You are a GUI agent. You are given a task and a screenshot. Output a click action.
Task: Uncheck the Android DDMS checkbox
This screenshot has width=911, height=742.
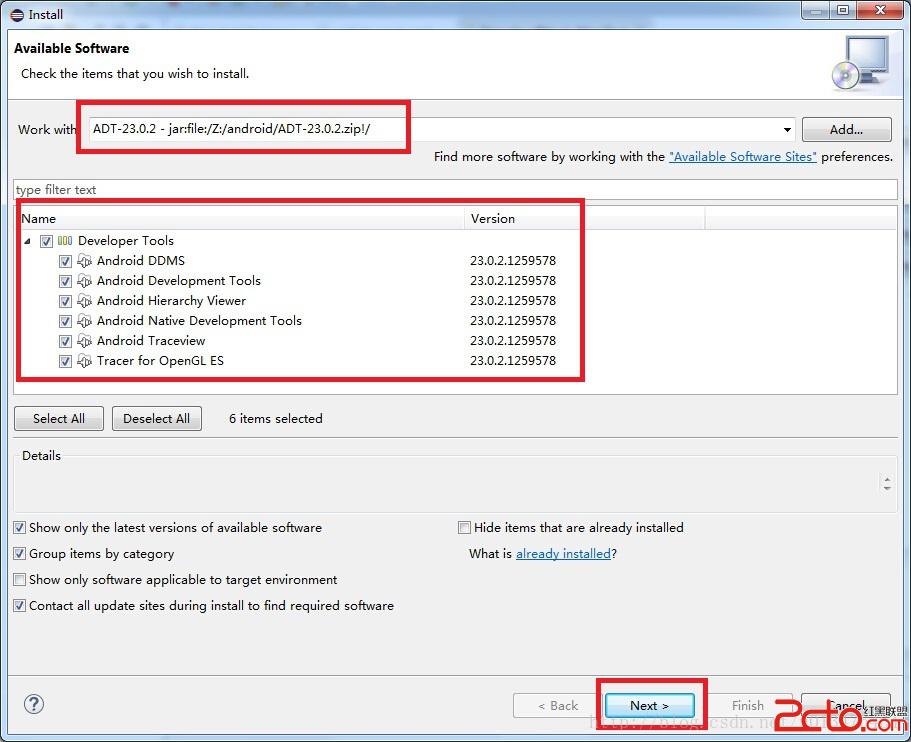[x=65, y=261]
